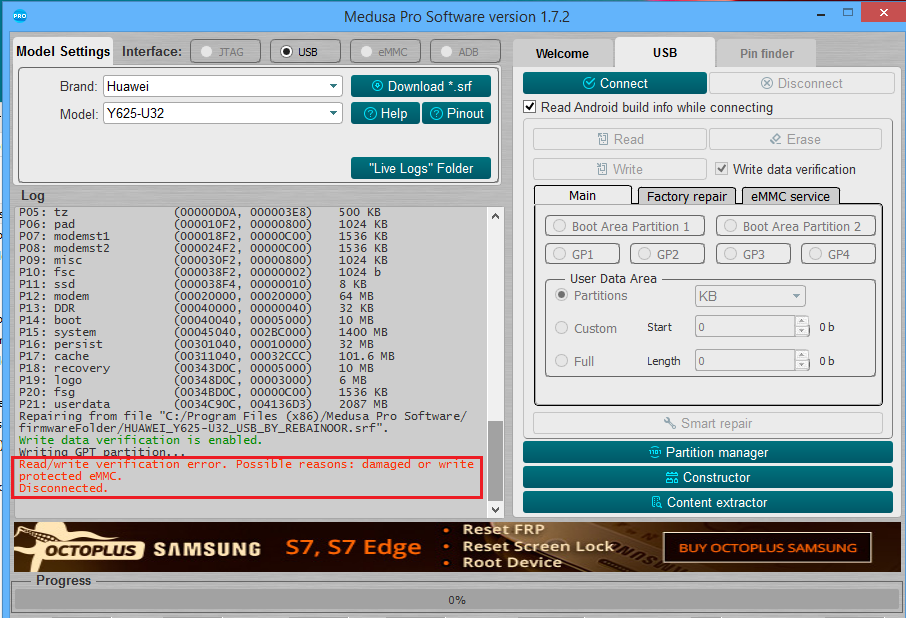The width and height of the screenshot is (906, 618).
Task: Click the "Live Logs" Folder button
Action: 421,168
